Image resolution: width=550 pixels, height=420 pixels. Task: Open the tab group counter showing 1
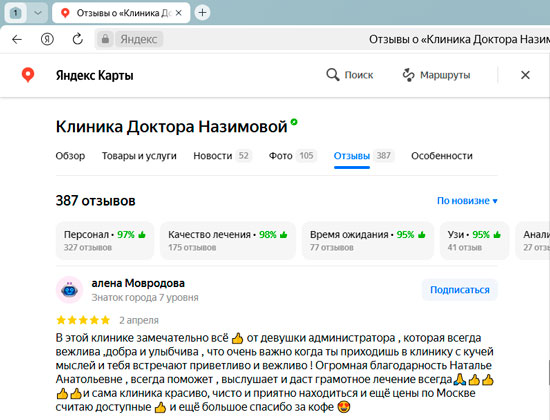(15, 13)
